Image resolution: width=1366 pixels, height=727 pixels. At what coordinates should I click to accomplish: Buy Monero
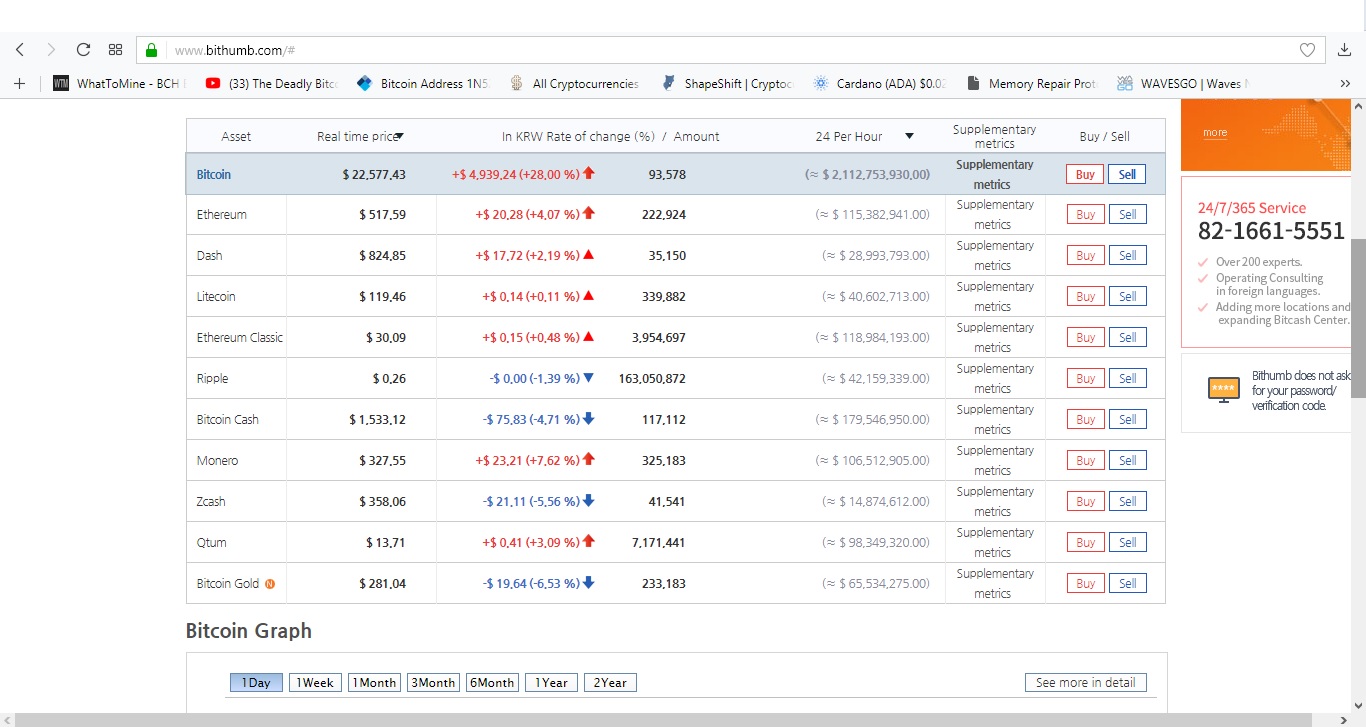[x=1085, y=460]
